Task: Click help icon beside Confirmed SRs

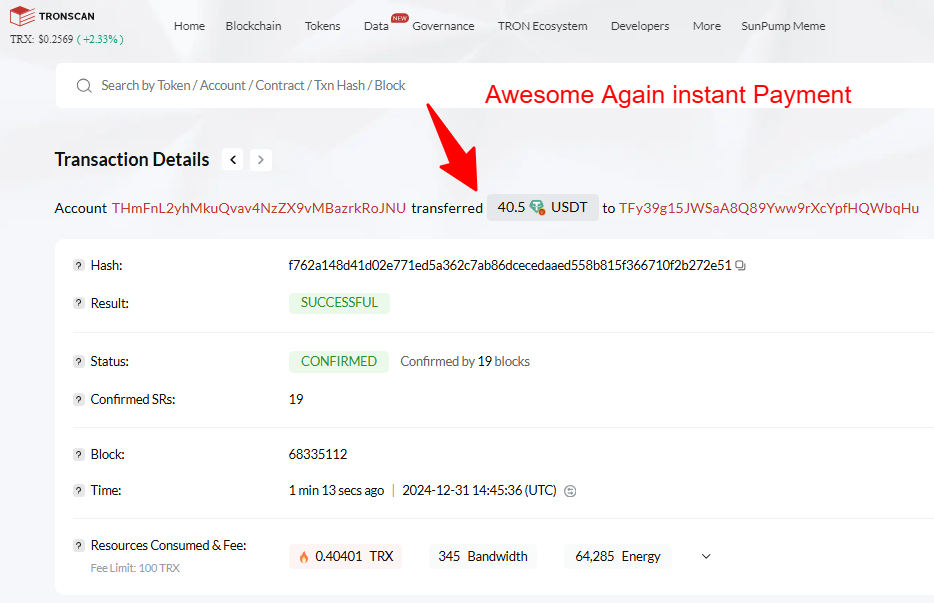Action: [79, 400]
